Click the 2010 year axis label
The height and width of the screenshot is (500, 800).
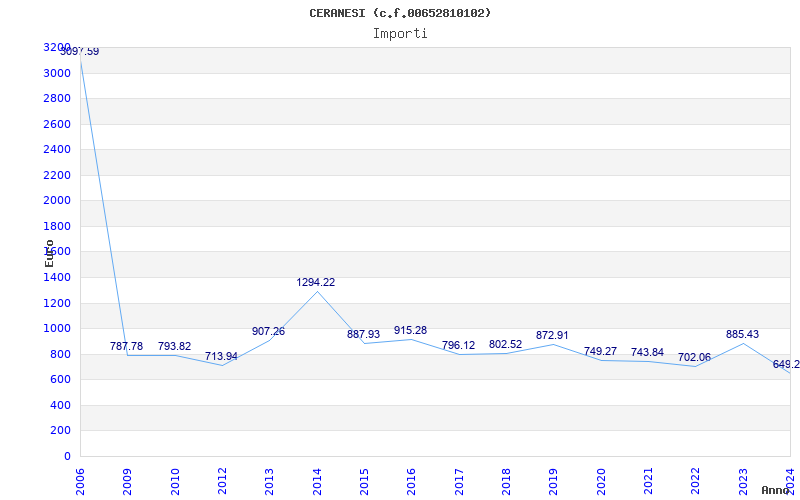175,481
